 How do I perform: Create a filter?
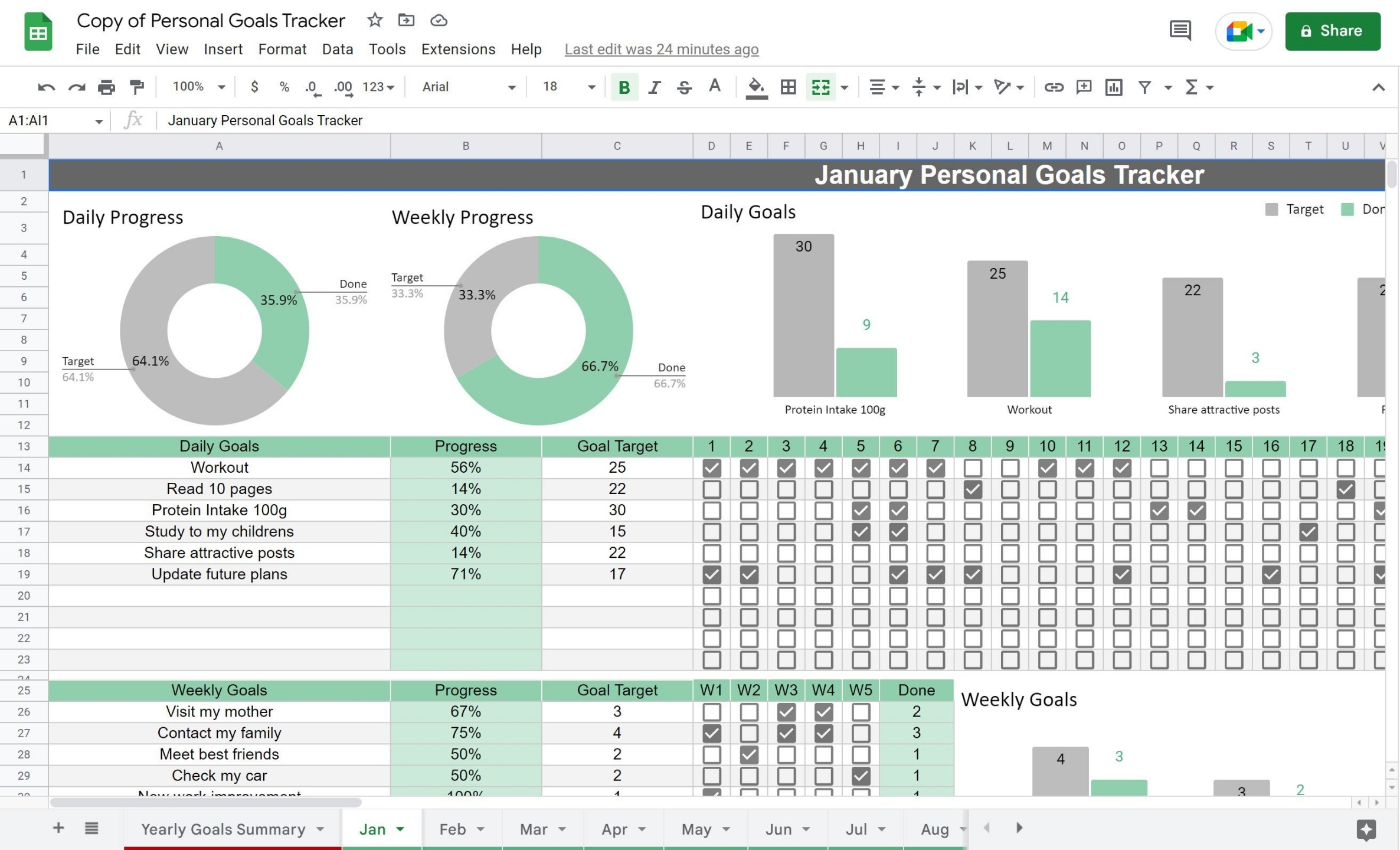(1144, 87)
